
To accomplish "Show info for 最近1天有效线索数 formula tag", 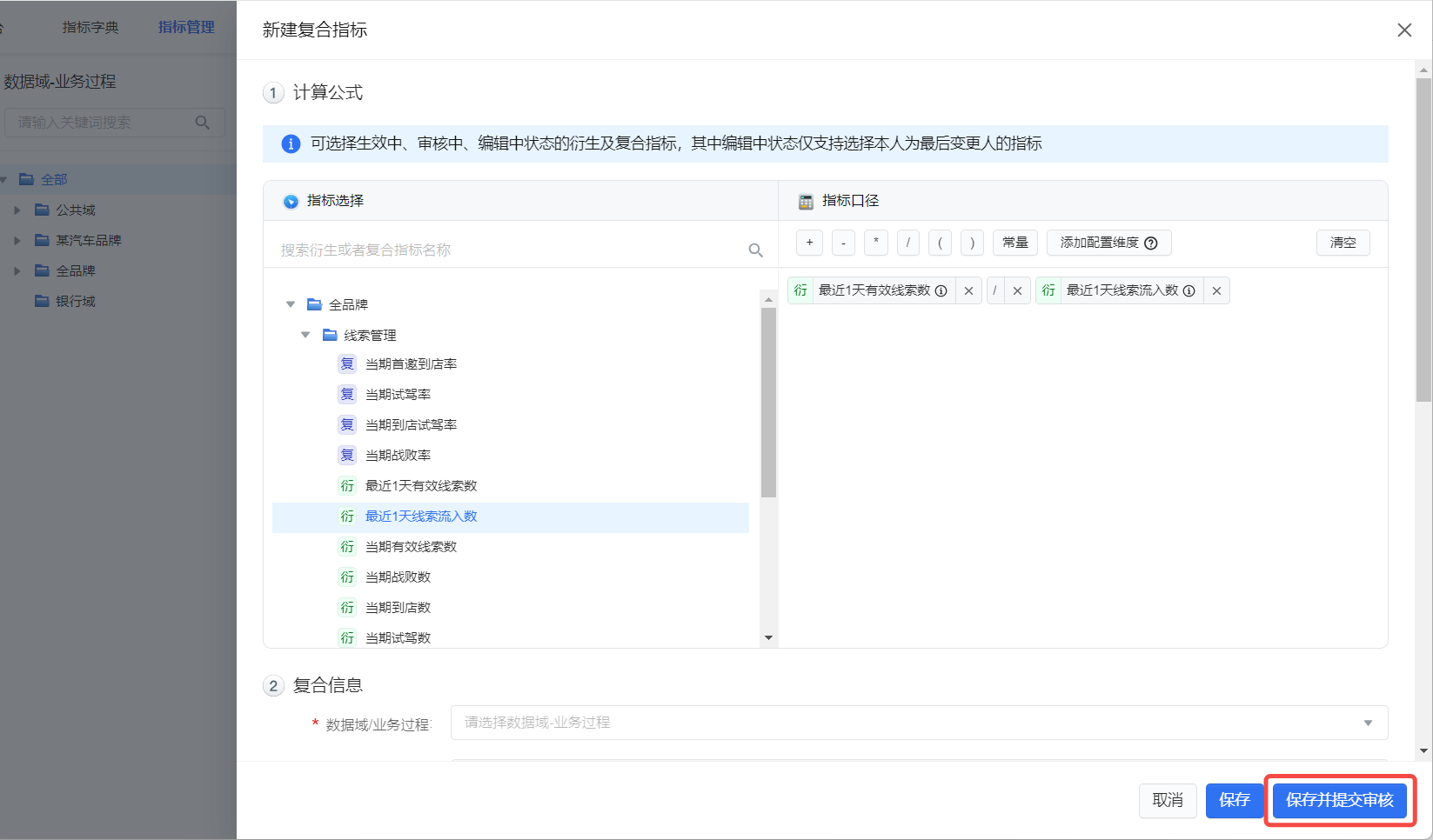I will [941, 291].
